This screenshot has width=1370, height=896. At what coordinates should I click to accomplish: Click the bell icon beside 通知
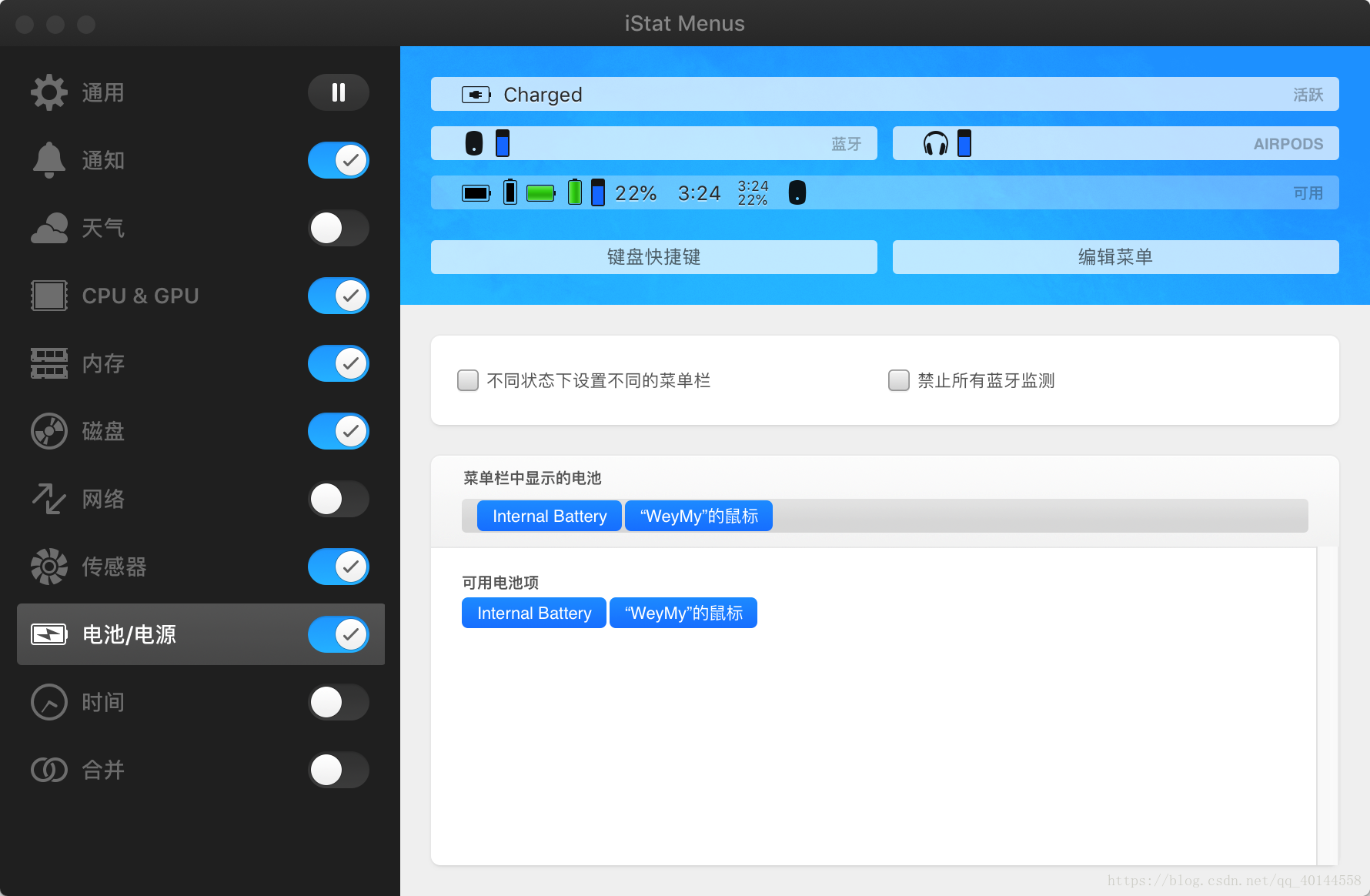49,160
